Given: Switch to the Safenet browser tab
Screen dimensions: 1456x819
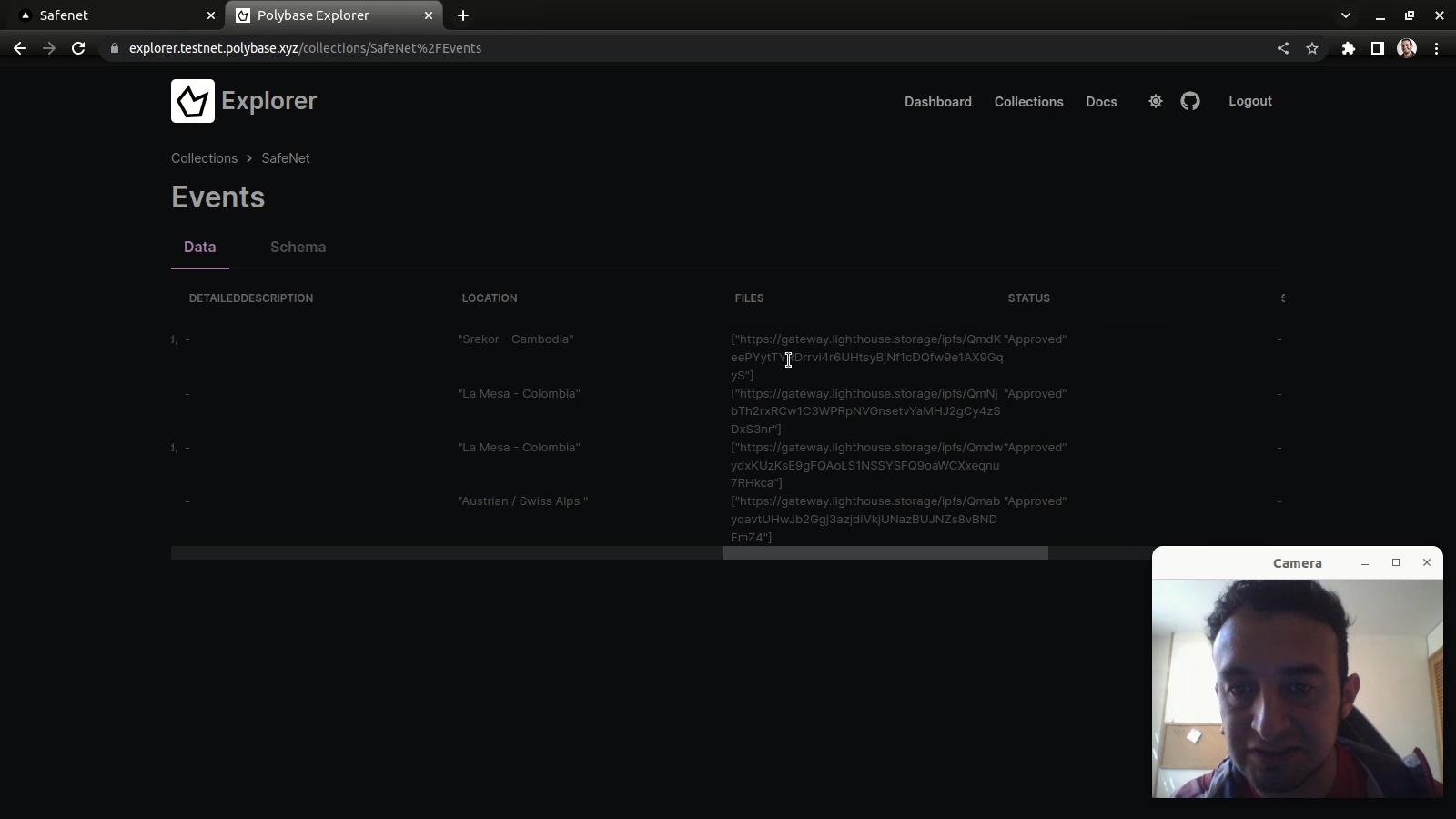Looking at the screenshot, I should click(116, 15).
